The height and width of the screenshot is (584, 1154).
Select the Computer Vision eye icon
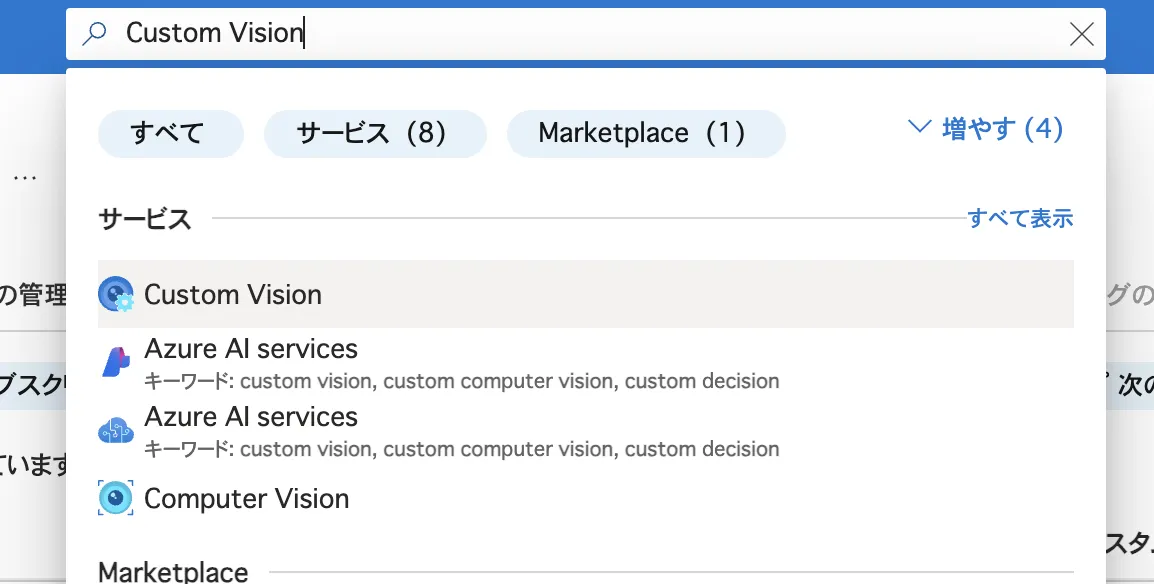[x=115, y=498]
